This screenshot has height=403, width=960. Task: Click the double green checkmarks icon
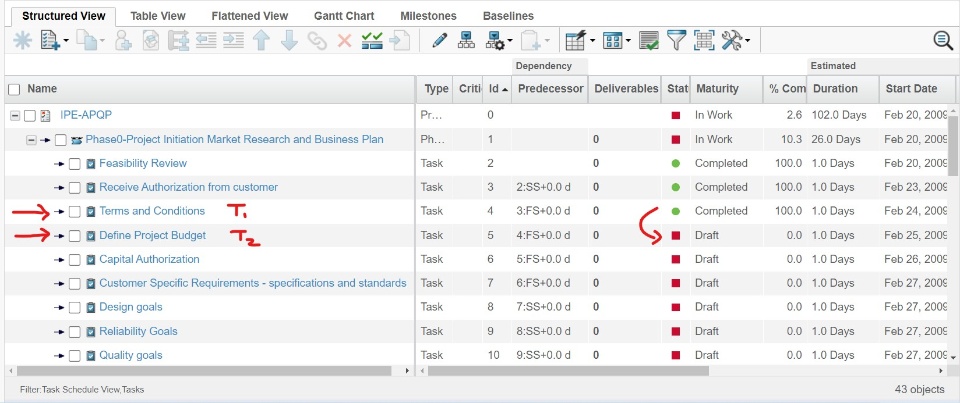373,41
